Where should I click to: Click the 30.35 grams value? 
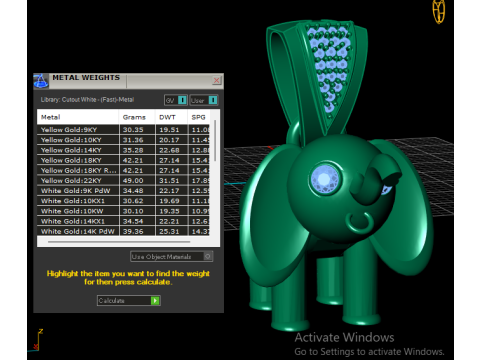[133, 130]
